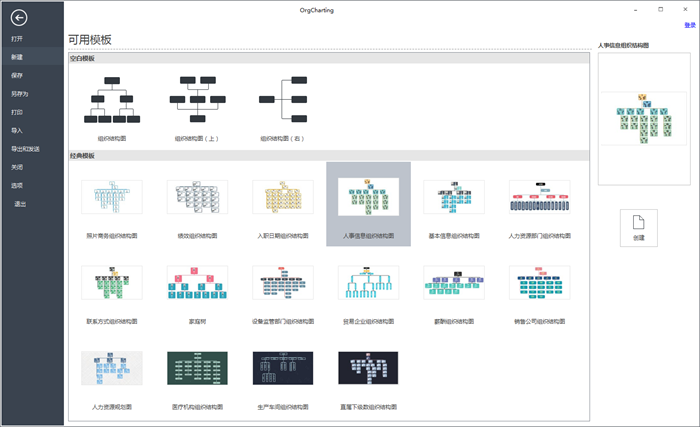Viewport: 700px width, 427px height.
Task: Pick the 组织结构图（右）blank template
Action: (x=283, y=100)
